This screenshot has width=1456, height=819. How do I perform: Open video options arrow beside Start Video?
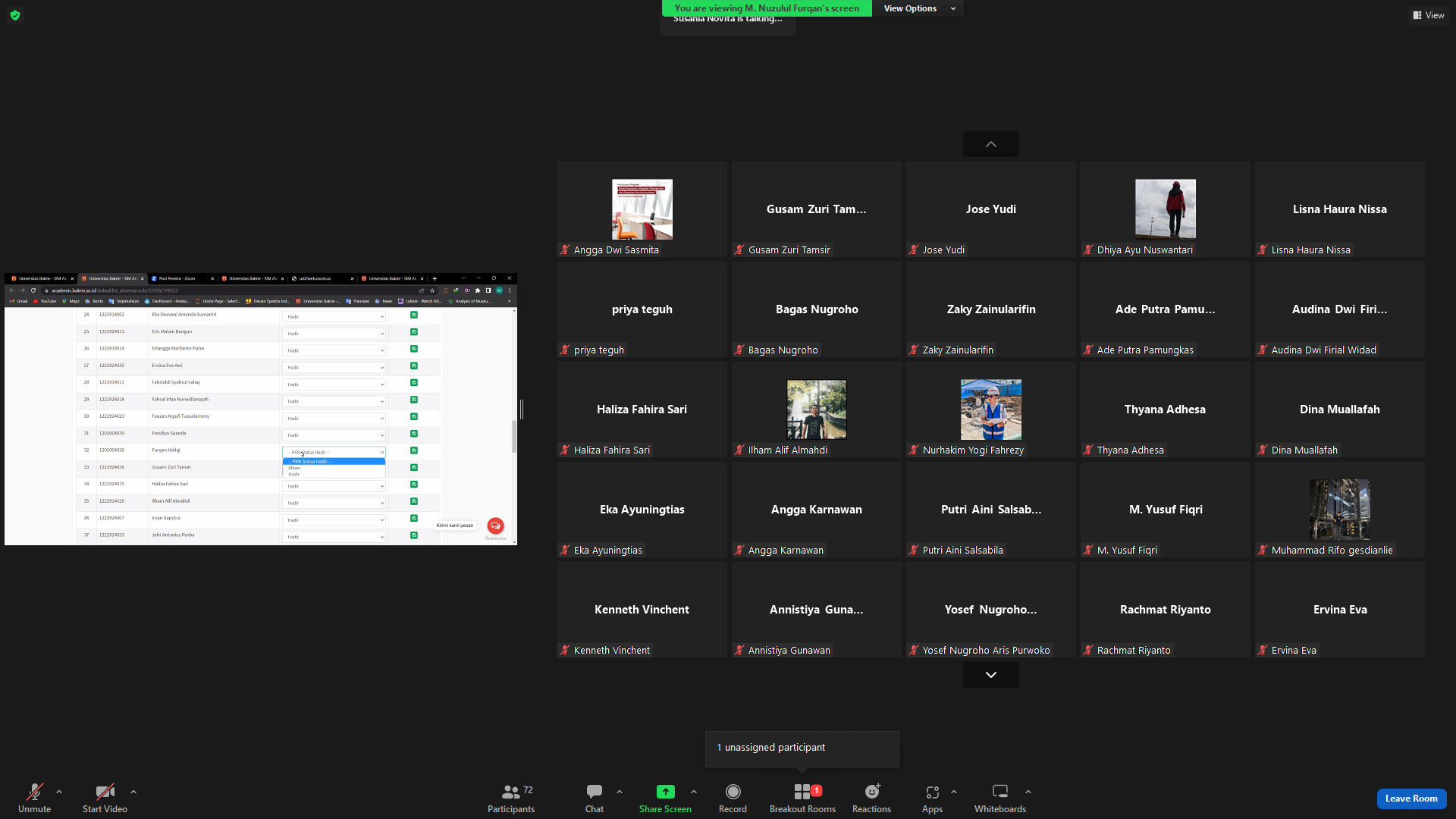(x=133, y=792)
